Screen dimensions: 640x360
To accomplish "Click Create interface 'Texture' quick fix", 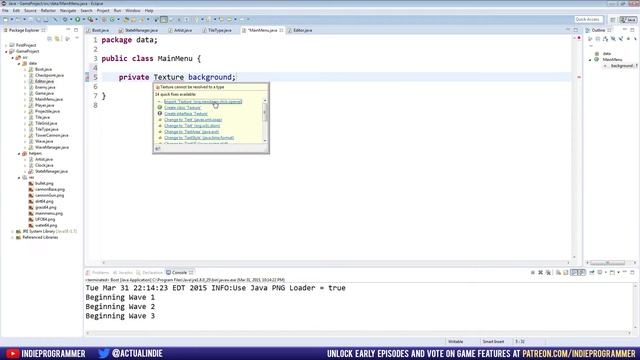I will coord(186,114).
